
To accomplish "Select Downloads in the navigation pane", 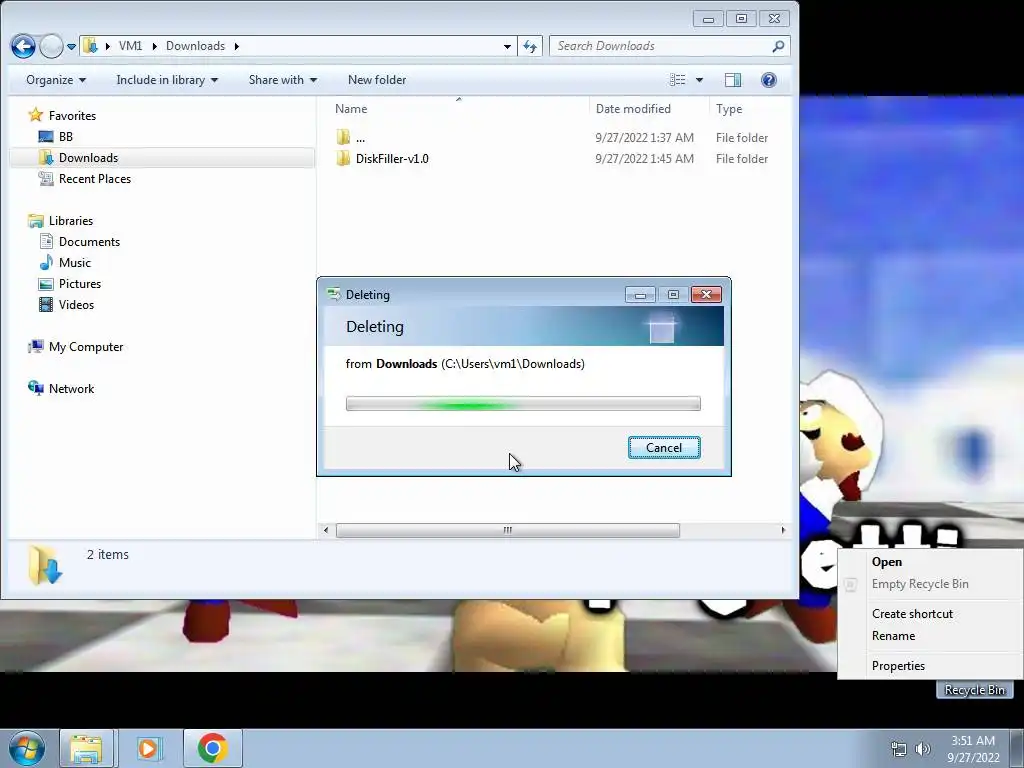I will (88, 158).
